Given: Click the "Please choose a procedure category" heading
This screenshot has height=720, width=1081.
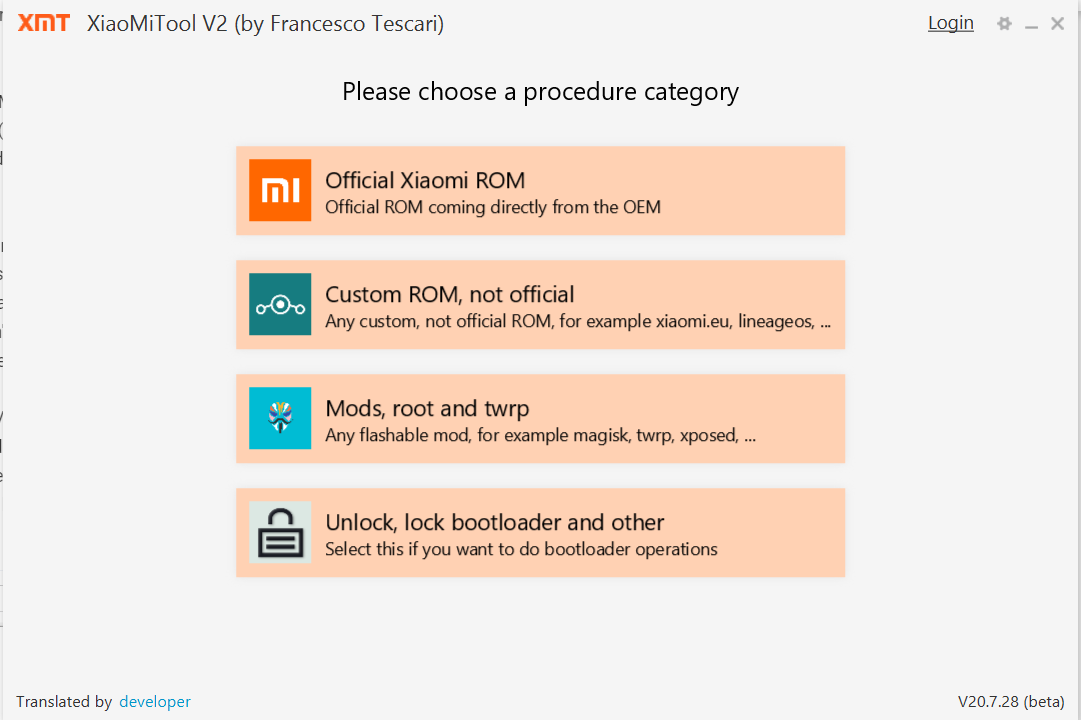Looking at the screenshot, I should pyautogui.click(x=540, y=92).
